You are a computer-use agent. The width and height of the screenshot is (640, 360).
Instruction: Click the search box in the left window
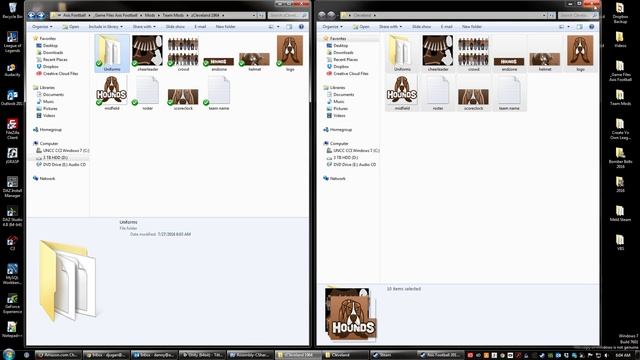(288, 15)
